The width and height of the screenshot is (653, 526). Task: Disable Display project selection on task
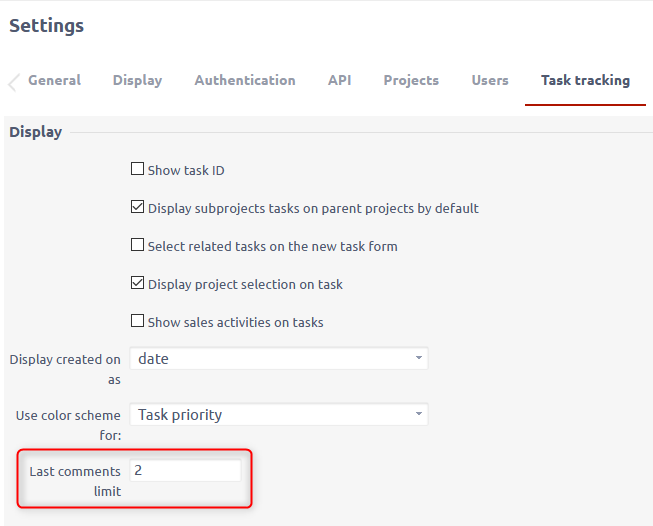[x=137, y=284]
